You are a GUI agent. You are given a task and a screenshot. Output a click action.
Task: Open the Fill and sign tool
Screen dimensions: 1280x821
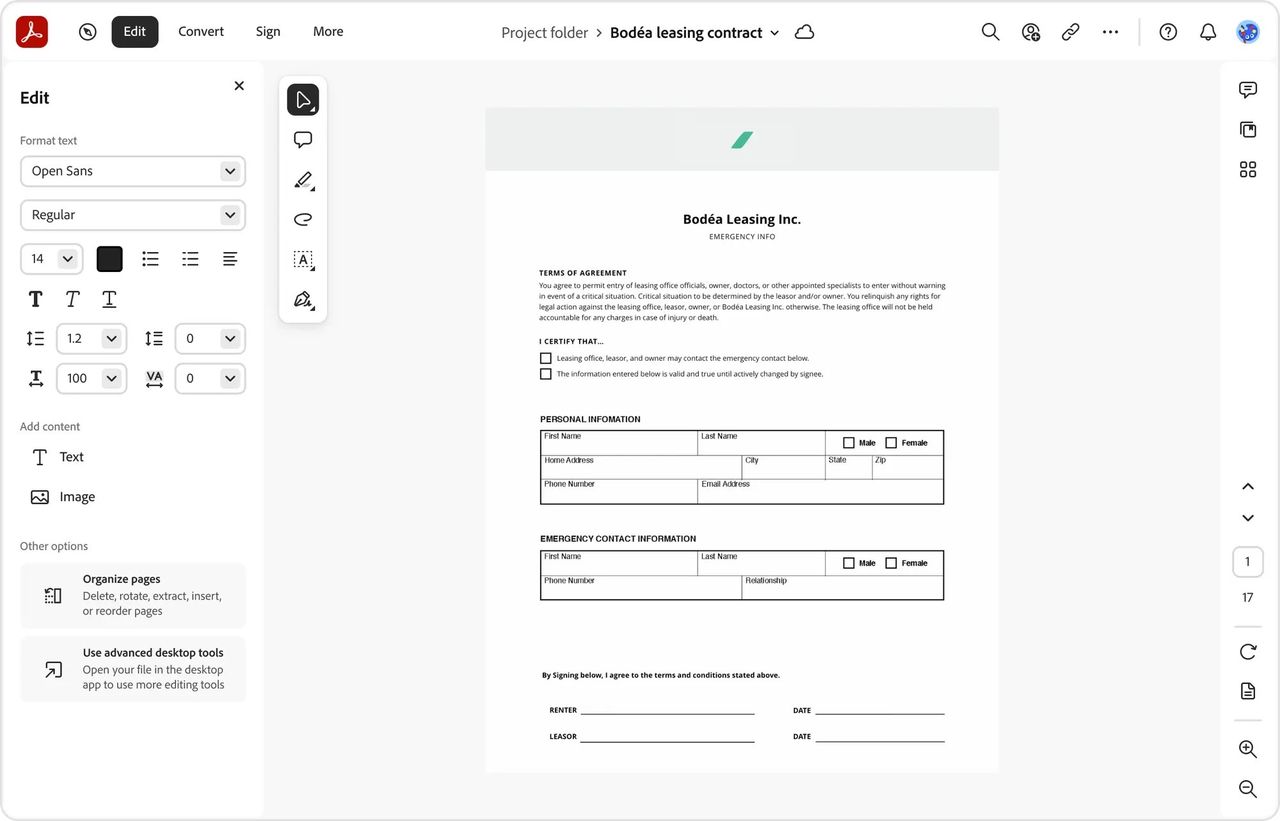coord(303,299)
